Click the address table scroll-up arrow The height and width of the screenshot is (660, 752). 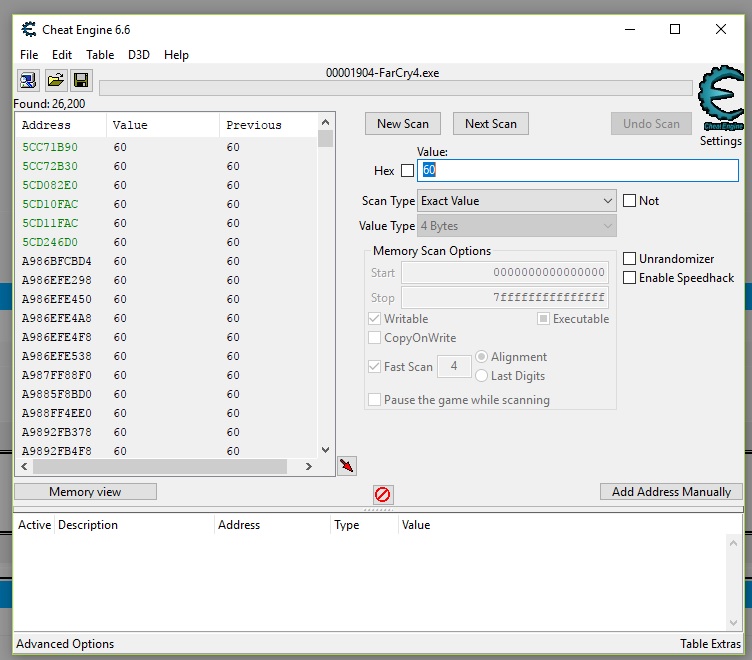[x=733, y=543]
